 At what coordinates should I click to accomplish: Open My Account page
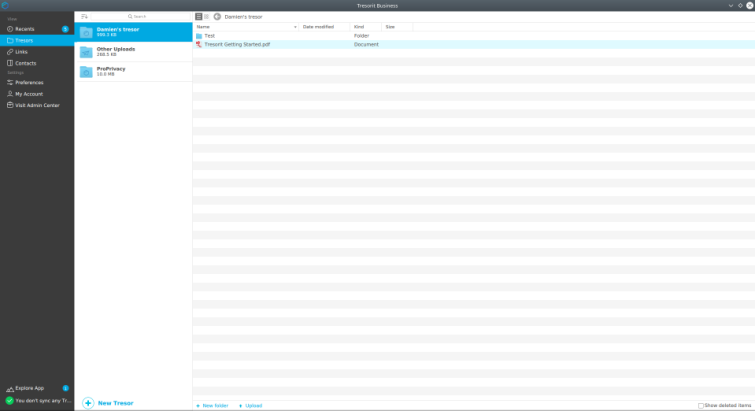37,94
